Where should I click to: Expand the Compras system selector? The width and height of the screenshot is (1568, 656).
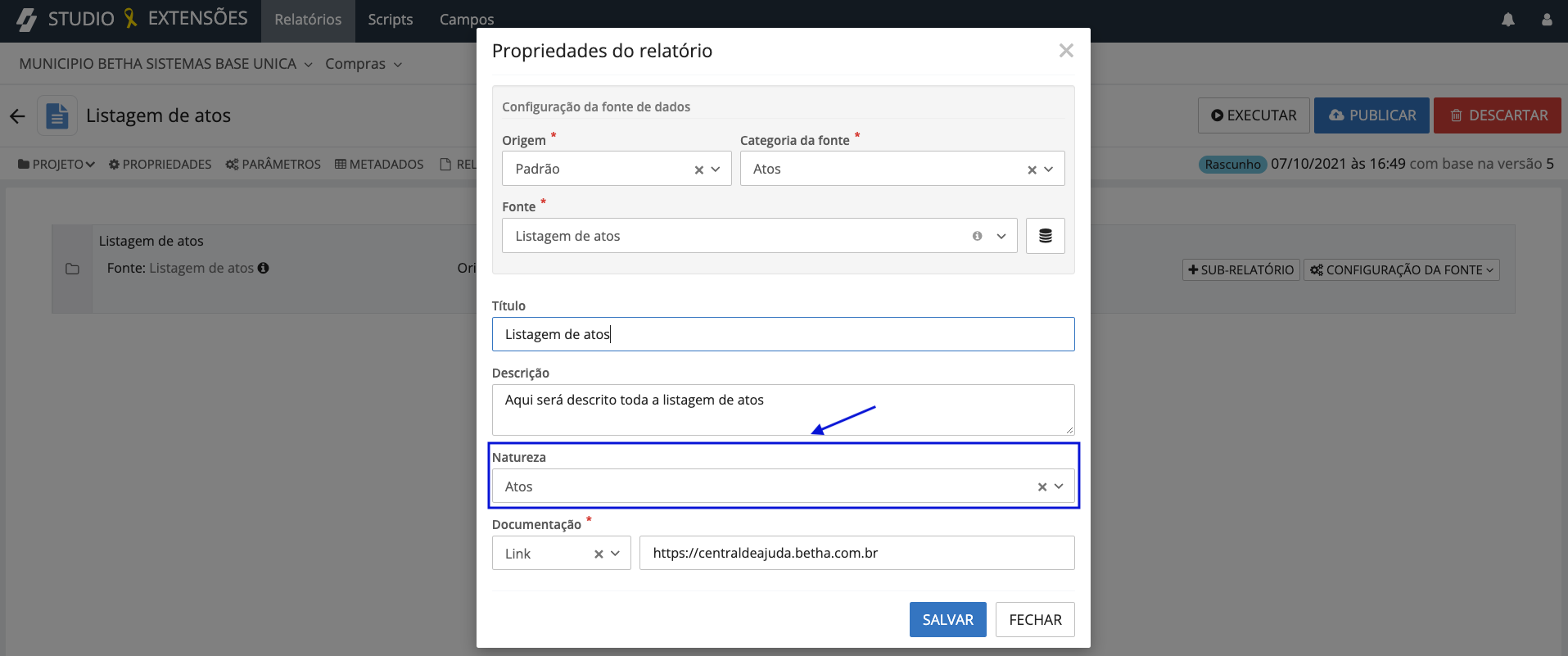click(x=364, y=64)
